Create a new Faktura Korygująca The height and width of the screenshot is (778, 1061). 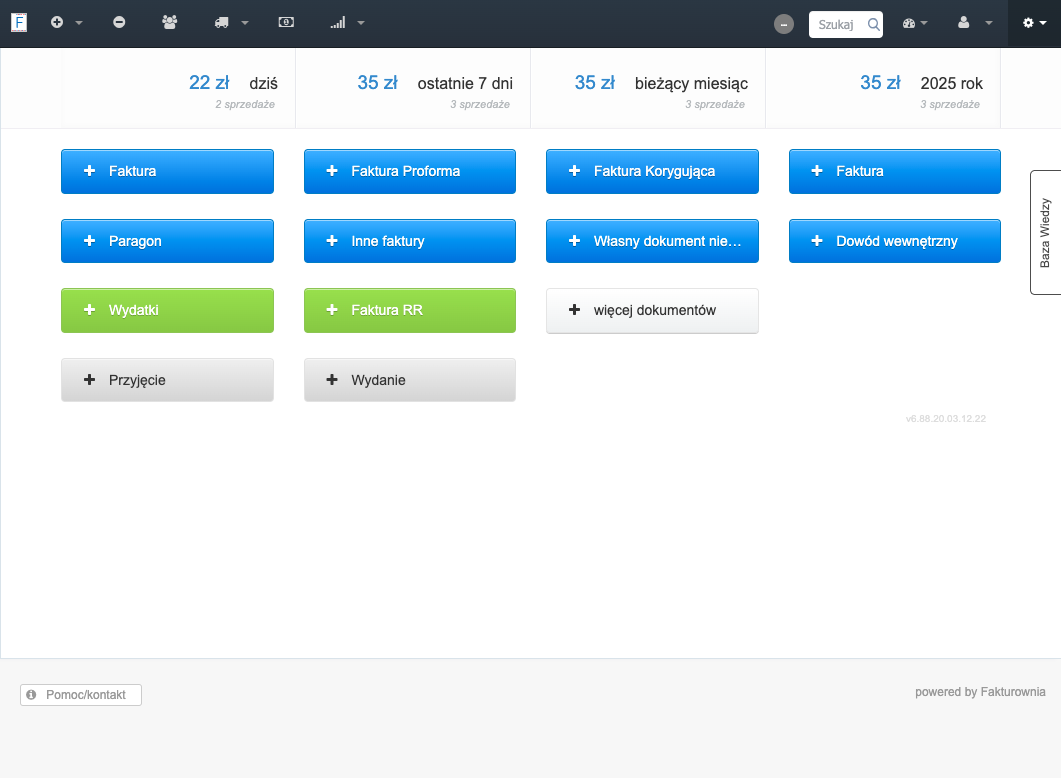click(x=652, y=171)
